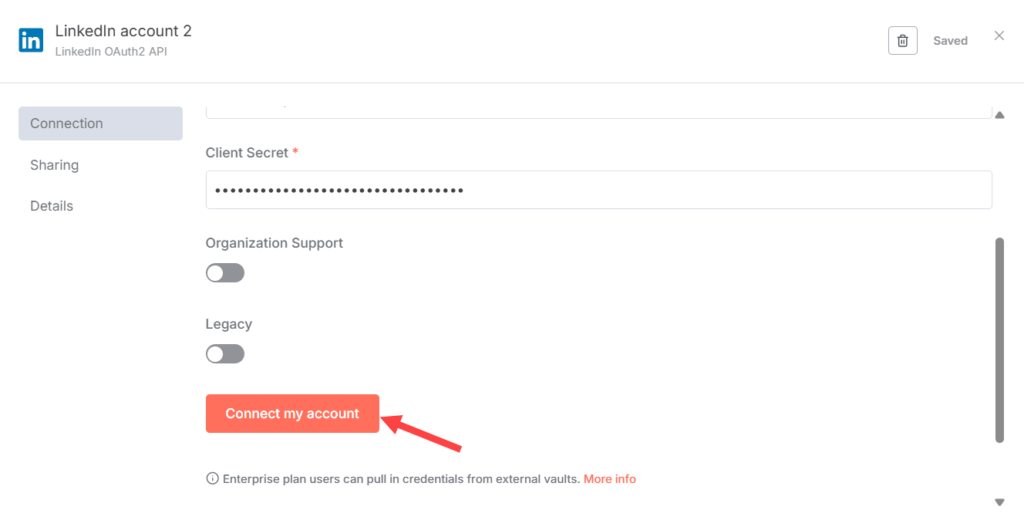The width and height of the screenshot is (1024, 527).
Task: Switch to the Sharing tab
Action: point(55,165)
